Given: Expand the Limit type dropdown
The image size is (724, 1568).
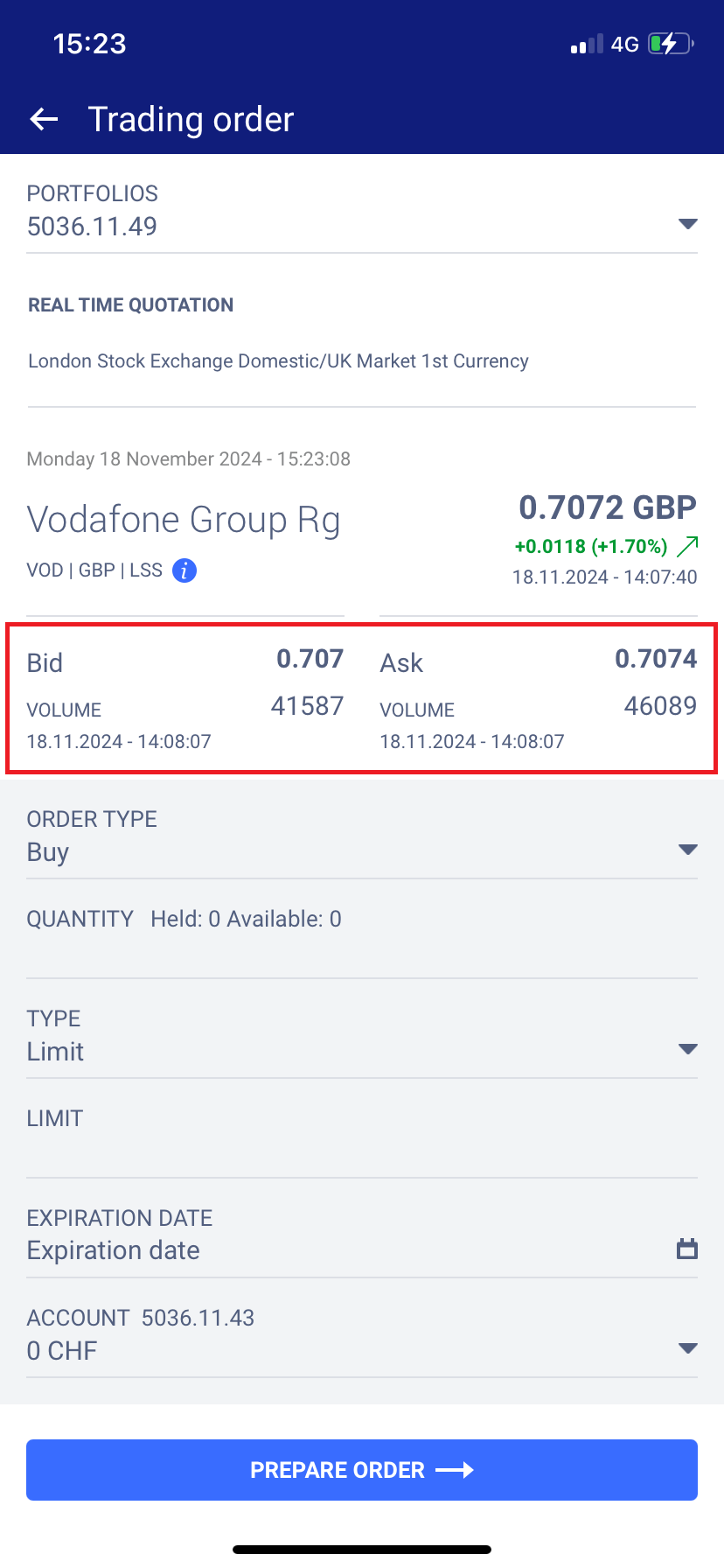Looking at the screenshot, I should 687,1049.
